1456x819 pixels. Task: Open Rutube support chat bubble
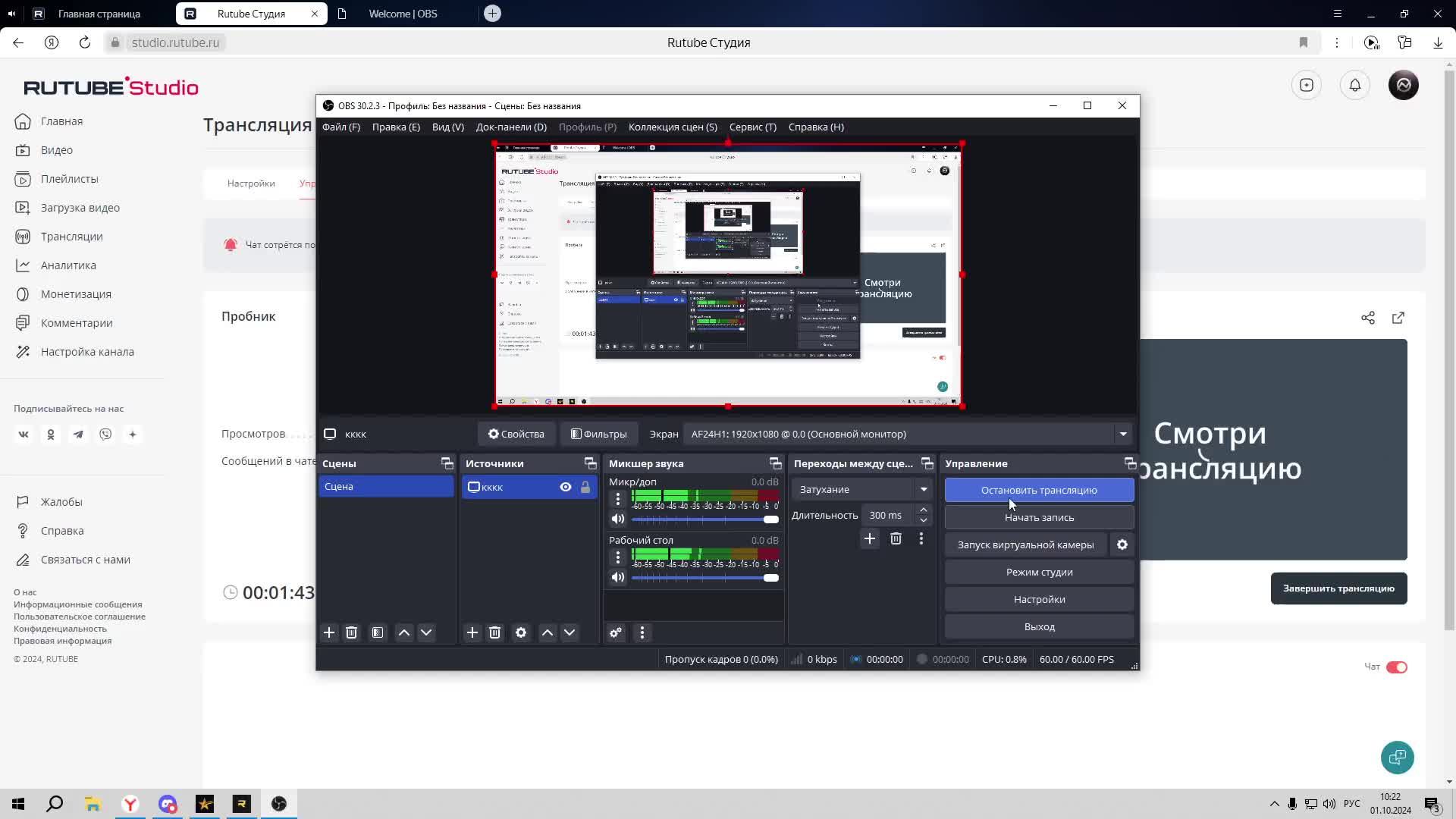[x=1398, y=758]
